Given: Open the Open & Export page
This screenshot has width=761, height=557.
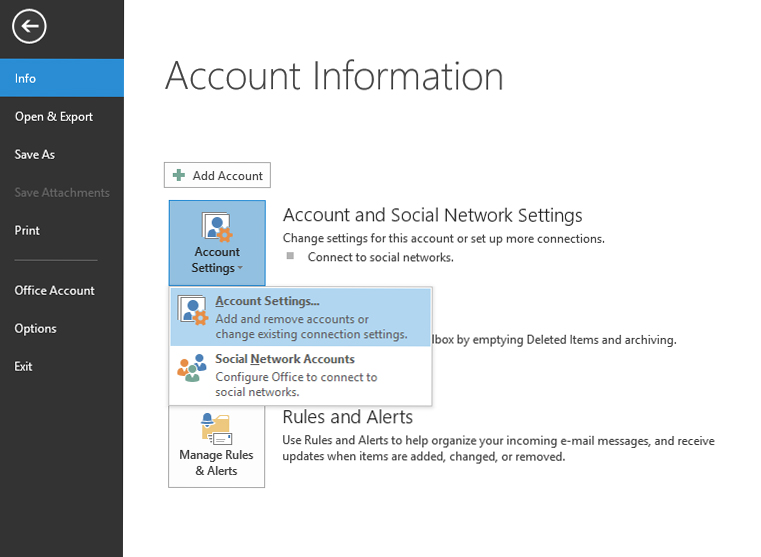Looking at the screenshot, I should pos(62,116).
